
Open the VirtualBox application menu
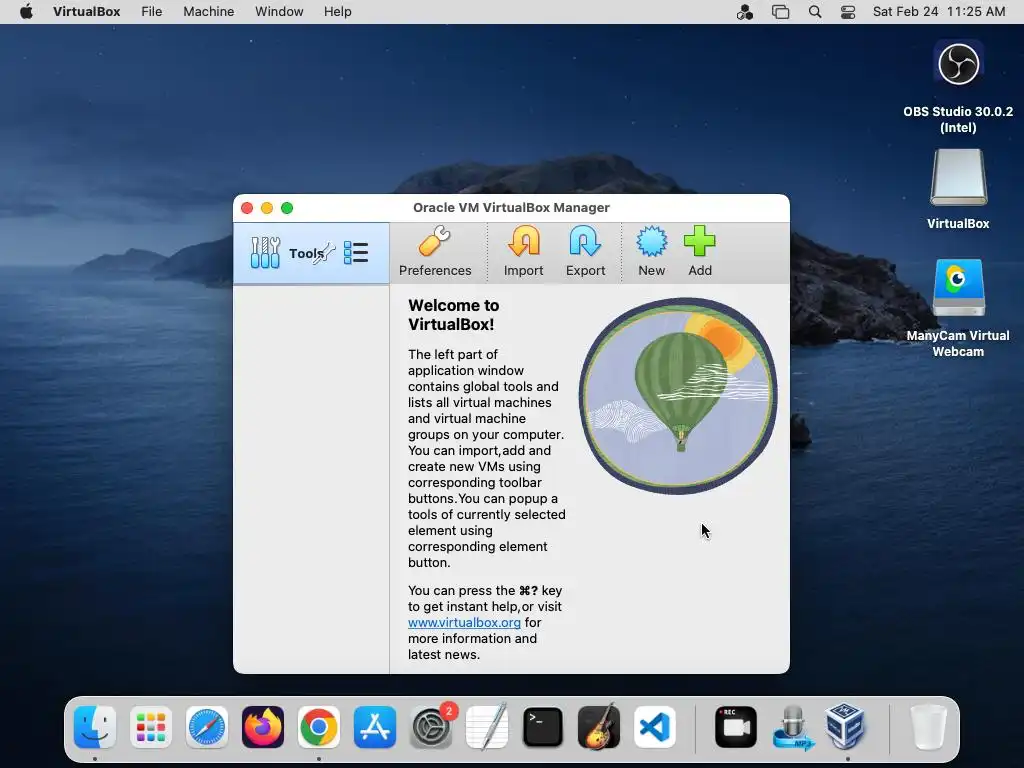pos(87,12)
